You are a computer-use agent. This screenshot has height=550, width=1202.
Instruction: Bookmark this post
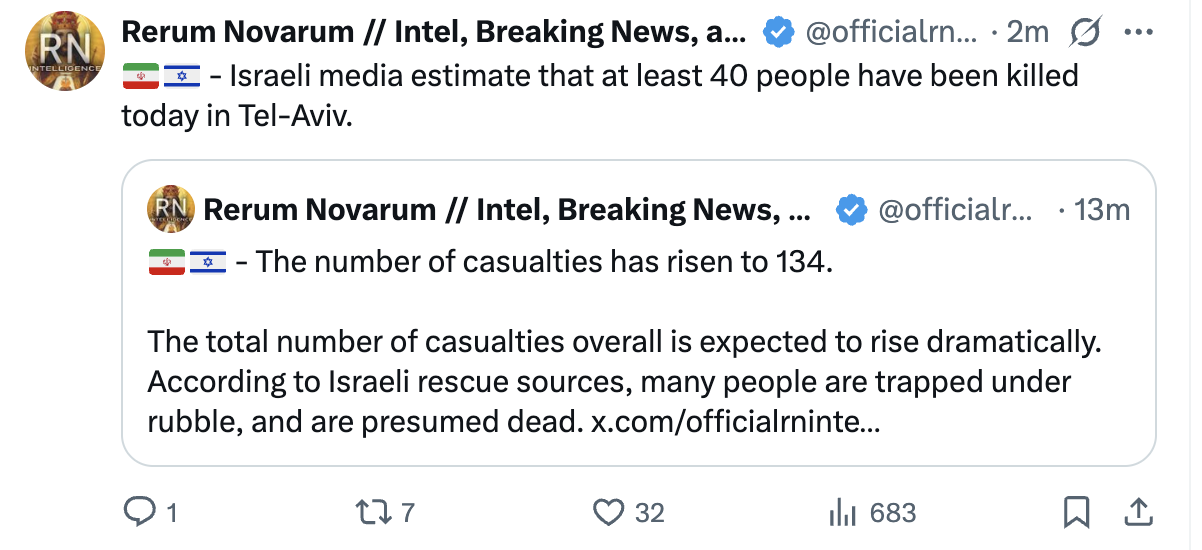coord(1076,513)
